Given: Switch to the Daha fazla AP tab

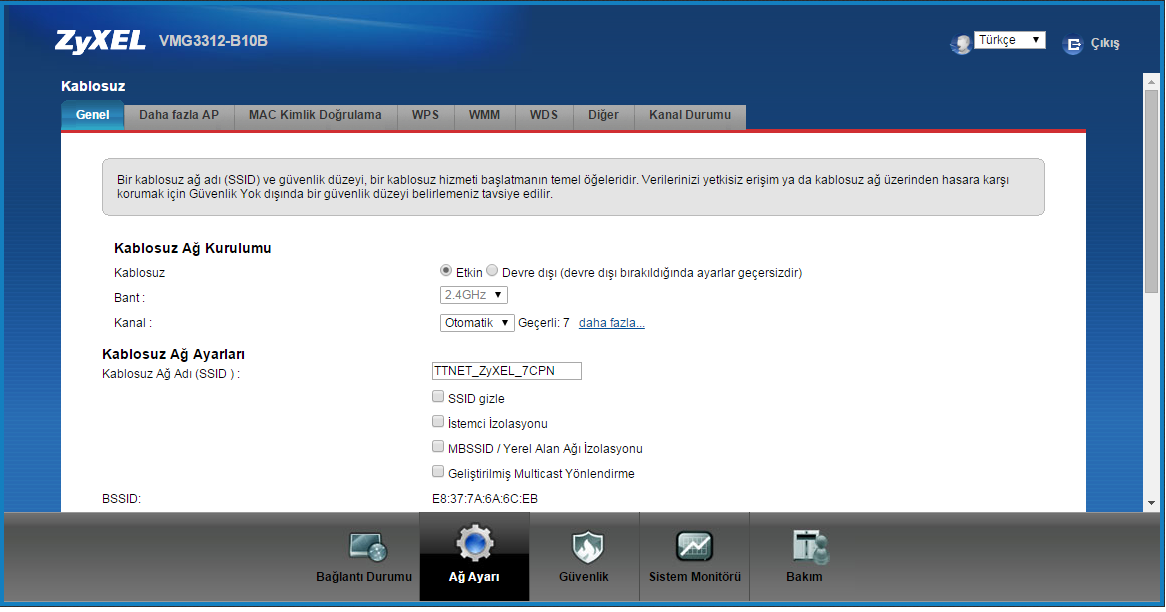Looking at the screenshot, I should pos(179,115).
